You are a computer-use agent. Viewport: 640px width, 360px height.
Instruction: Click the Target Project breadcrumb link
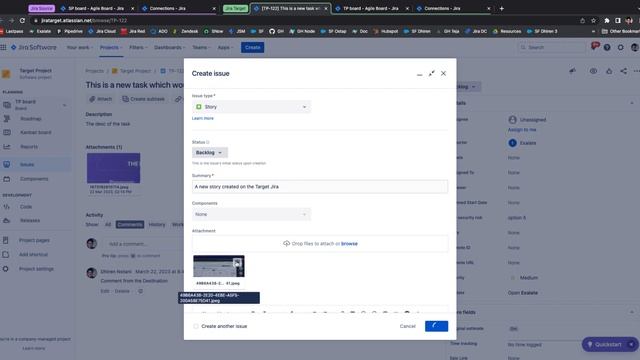click(x=131, y=71)
